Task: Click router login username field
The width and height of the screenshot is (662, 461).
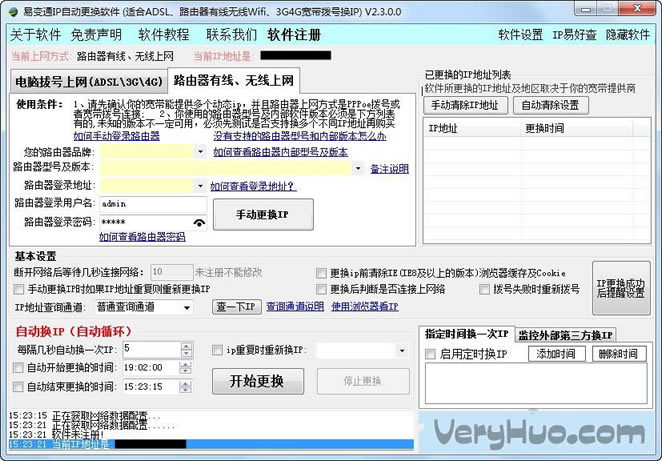Action: point(153,204)
